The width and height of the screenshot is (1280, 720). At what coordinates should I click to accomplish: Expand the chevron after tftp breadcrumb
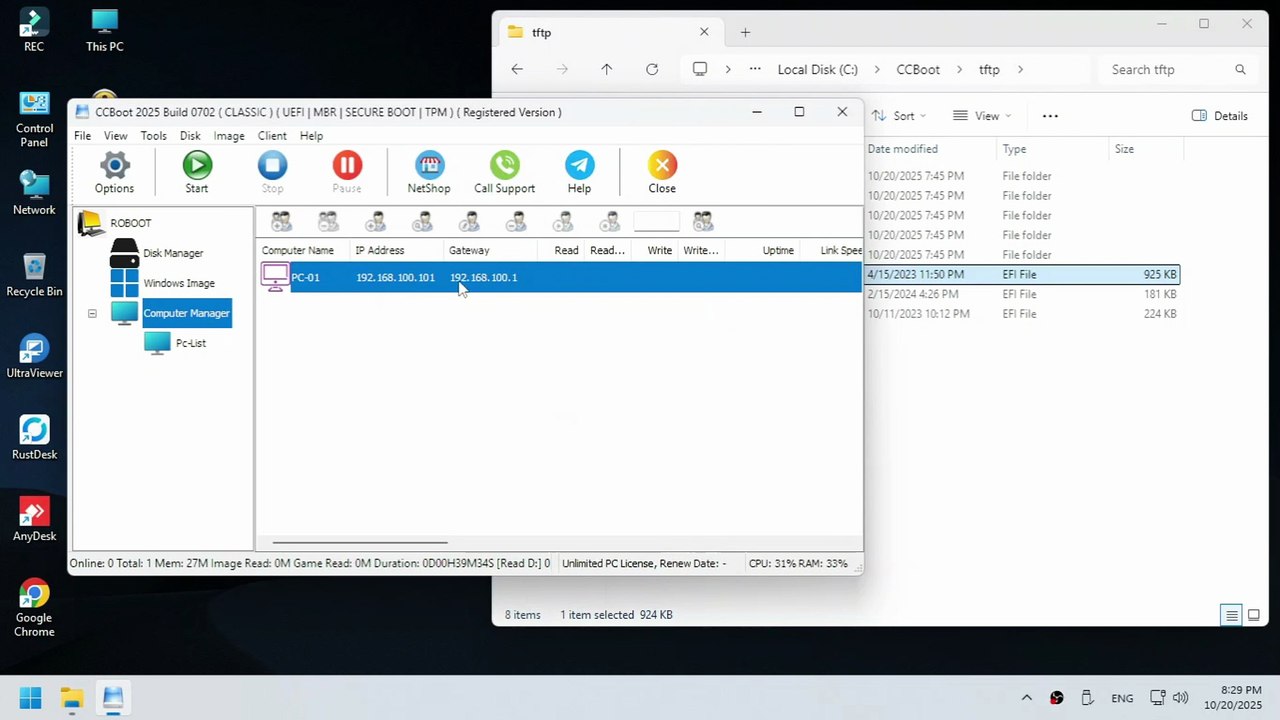(1020, 70)
